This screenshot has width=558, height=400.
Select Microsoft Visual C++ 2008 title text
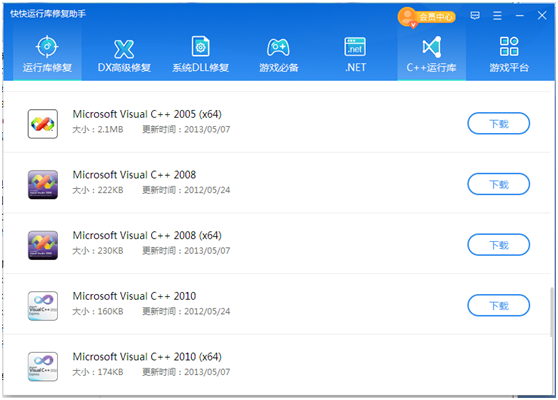(x=134, y=175)
